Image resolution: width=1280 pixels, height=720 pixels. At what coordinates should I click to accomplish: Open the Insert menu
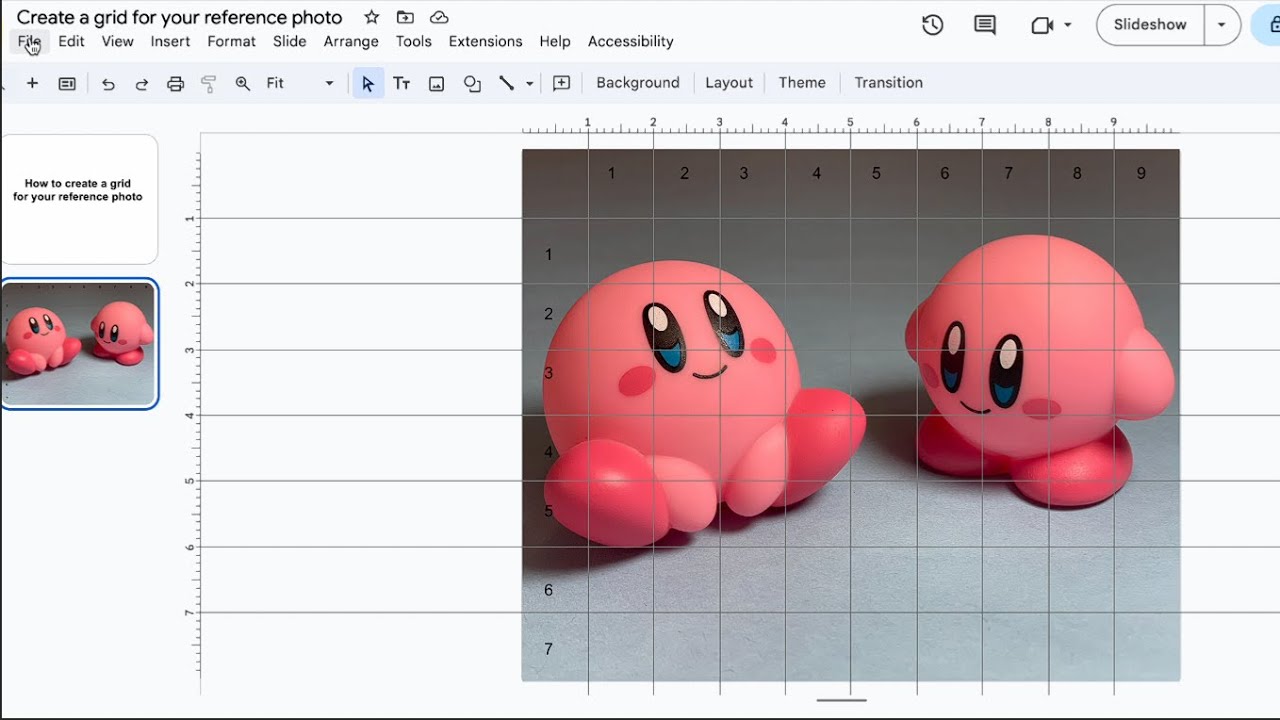170,41
